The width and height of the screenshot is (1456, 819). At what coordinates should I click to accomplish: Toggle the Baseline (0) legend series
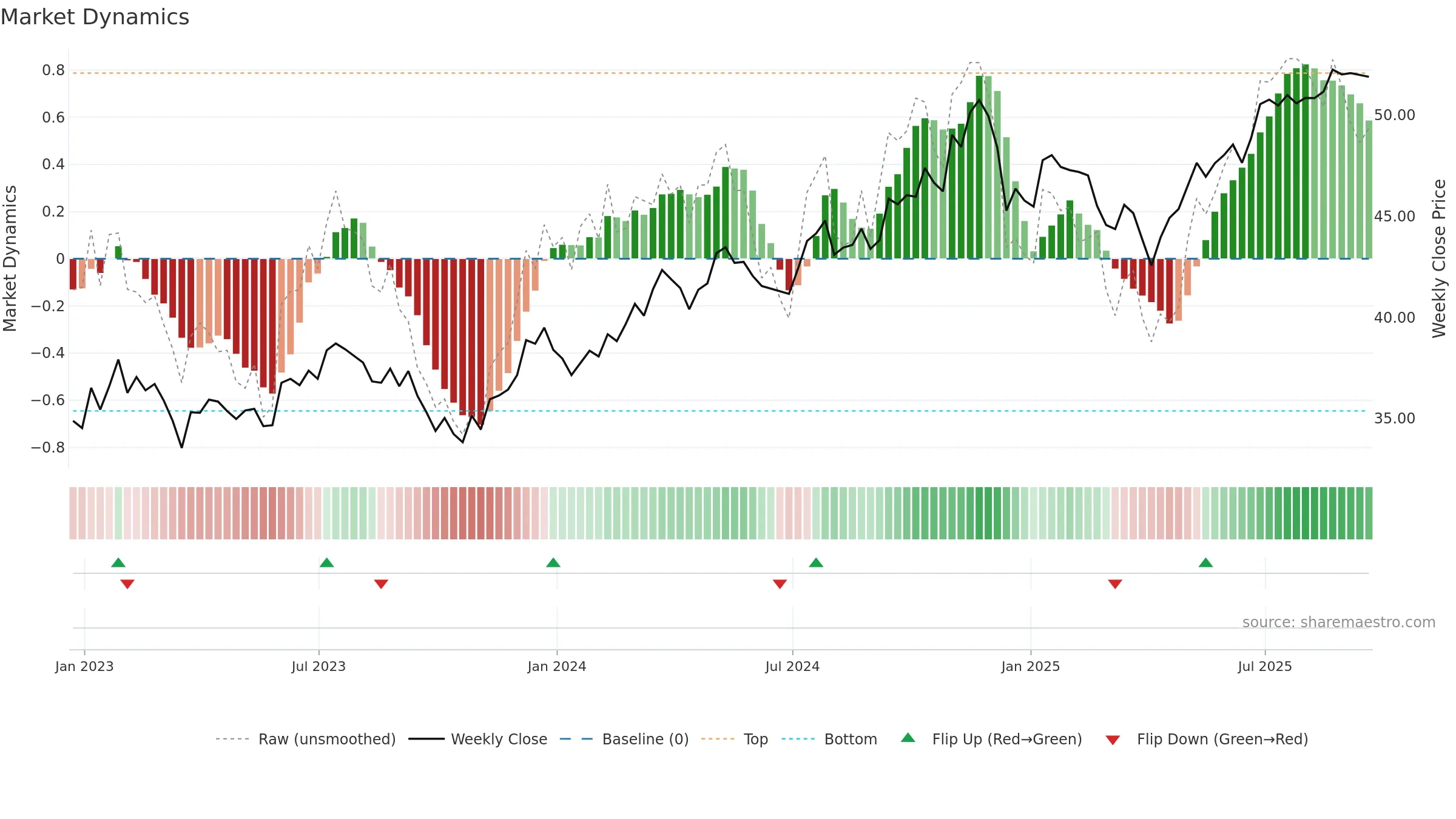pos(645,739)
